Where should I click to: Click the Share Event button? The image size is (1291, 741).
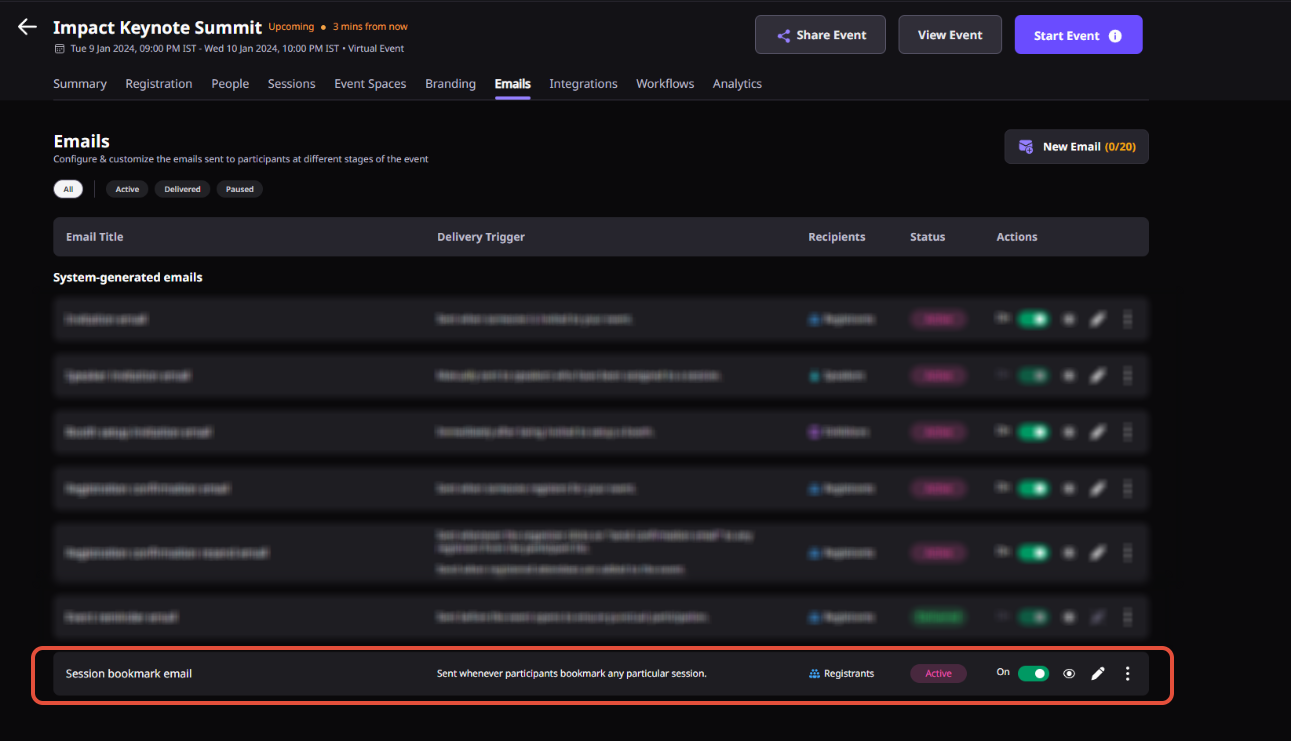tap(821, 35)
